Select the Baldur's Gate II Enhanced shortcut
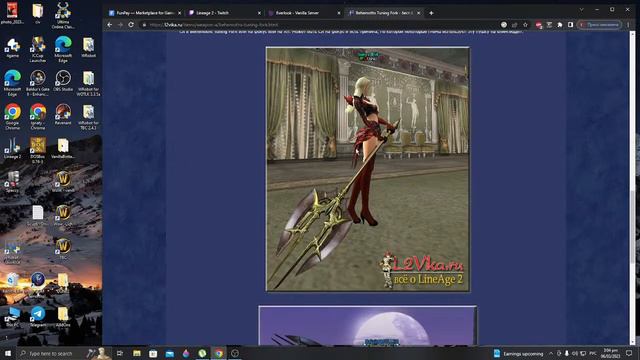This screenshot has width=640, height=360. [x=38, y=83]
